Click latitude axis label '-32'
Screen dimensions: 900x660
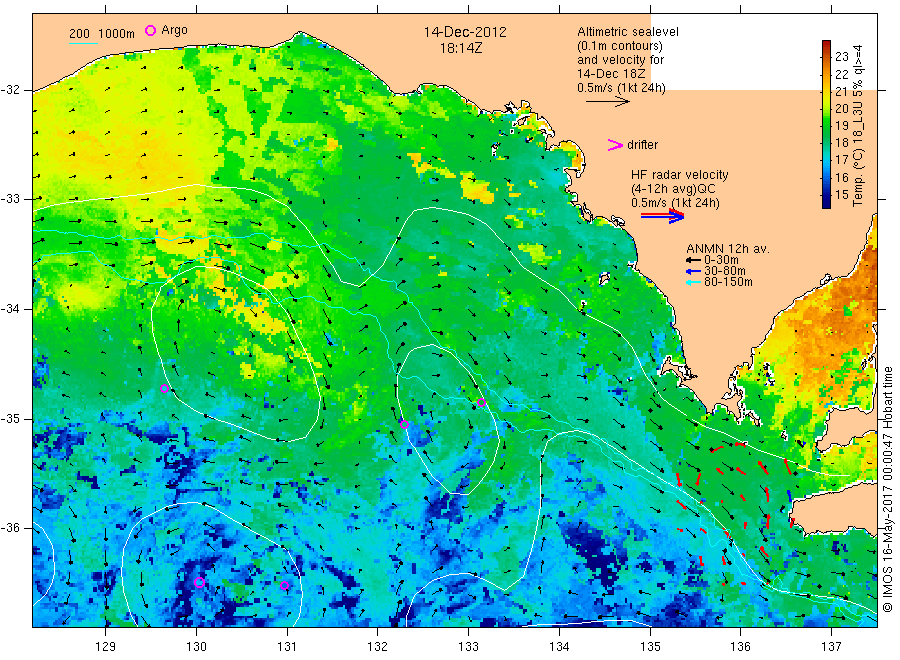10,90
